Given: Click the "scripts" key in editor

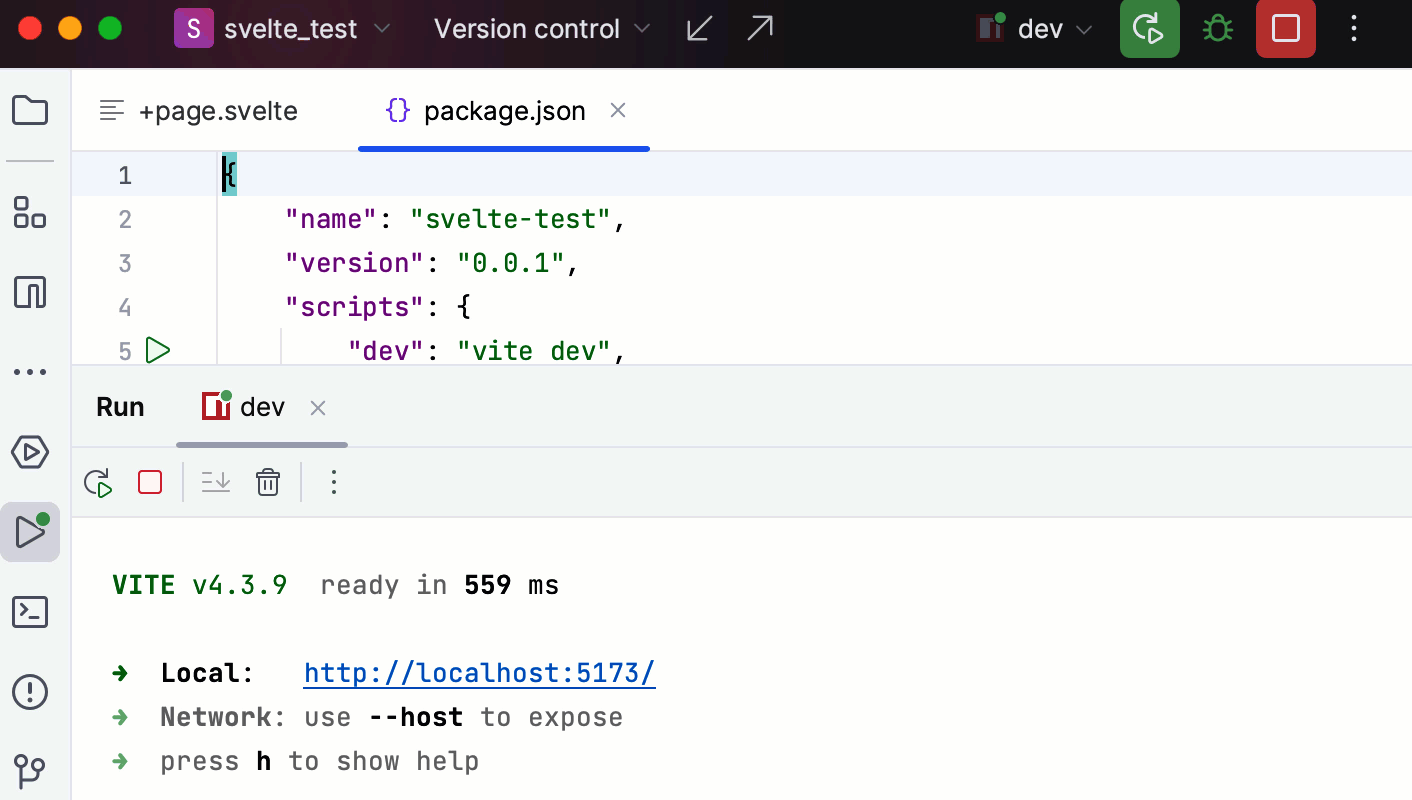Looking at the screenshot, I should click(x=356, y=306).
